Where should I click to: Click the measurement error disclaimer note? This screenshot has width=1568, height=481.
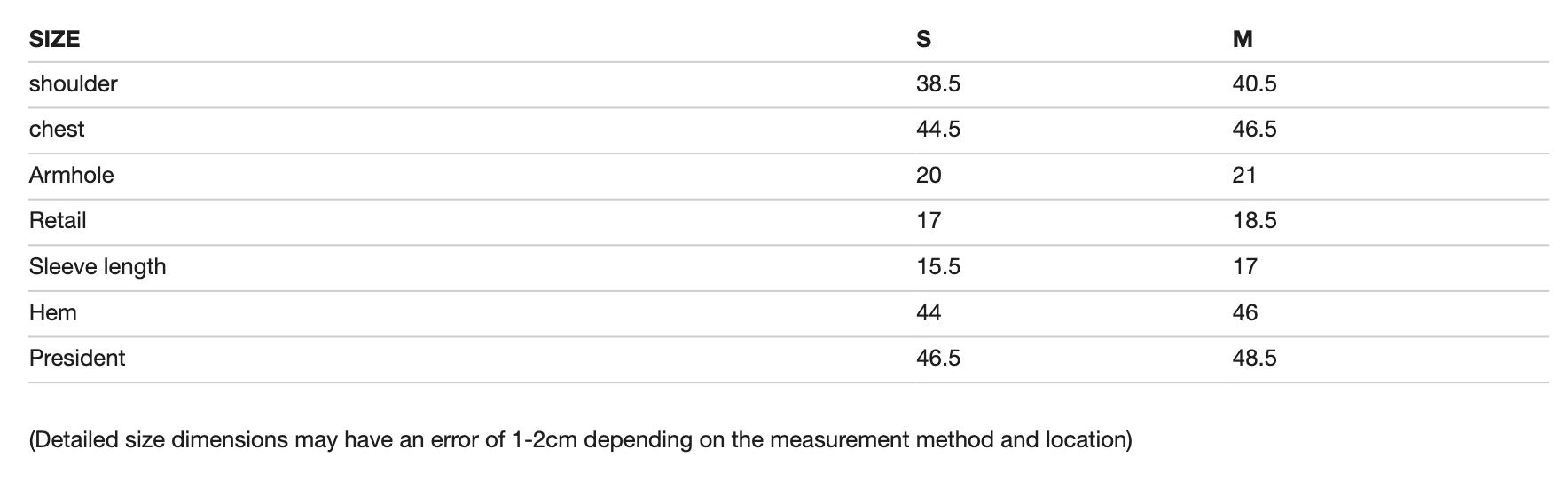click(580, 439)
